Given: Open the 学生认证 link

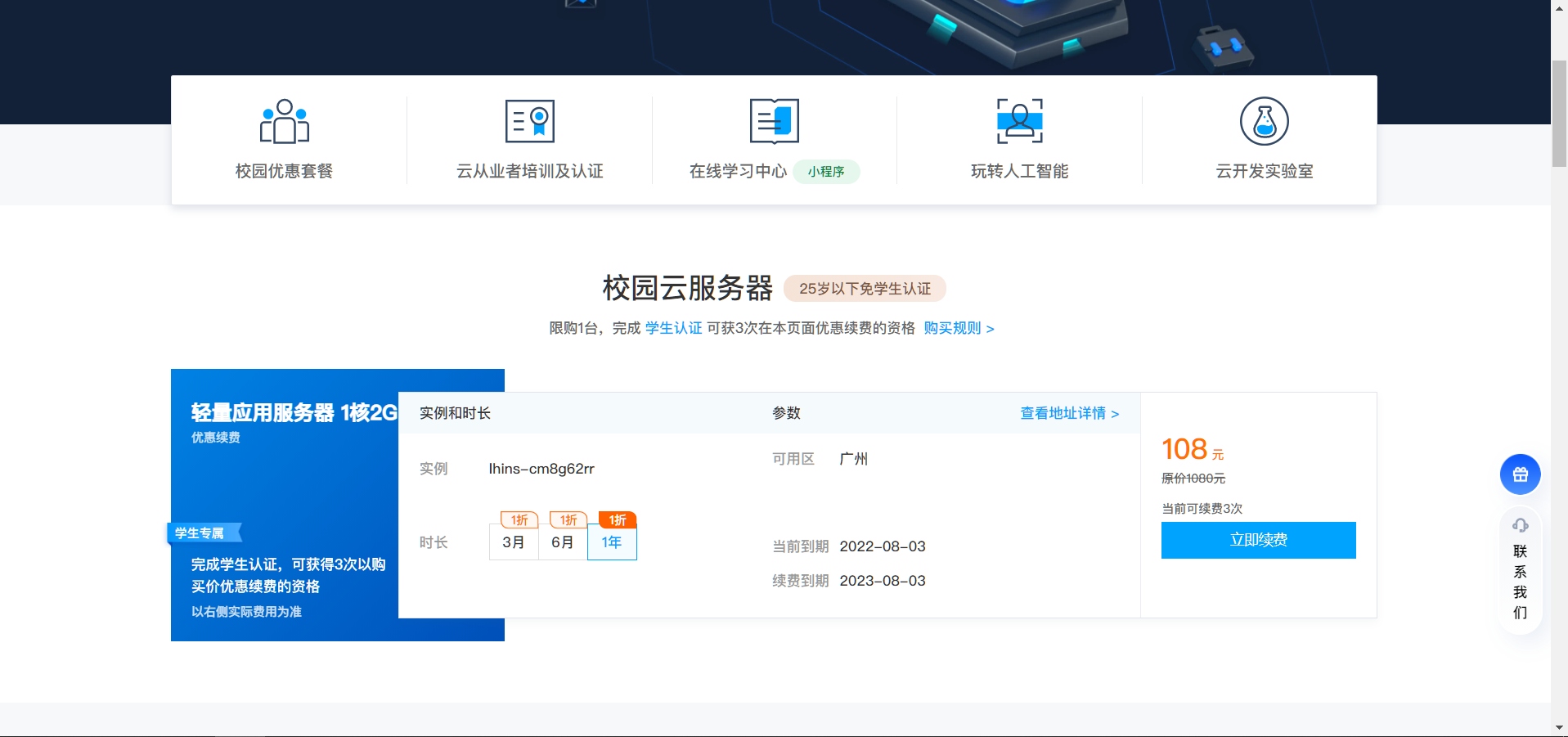Looking at the screenshot, I should coord(673,328).
